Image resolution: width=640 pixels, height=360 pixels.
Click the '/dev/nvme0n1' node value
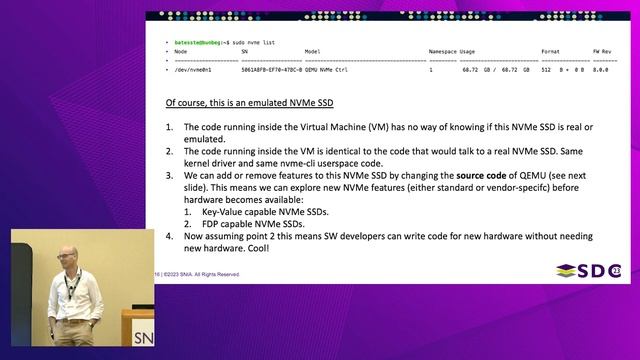click(193, 70)
